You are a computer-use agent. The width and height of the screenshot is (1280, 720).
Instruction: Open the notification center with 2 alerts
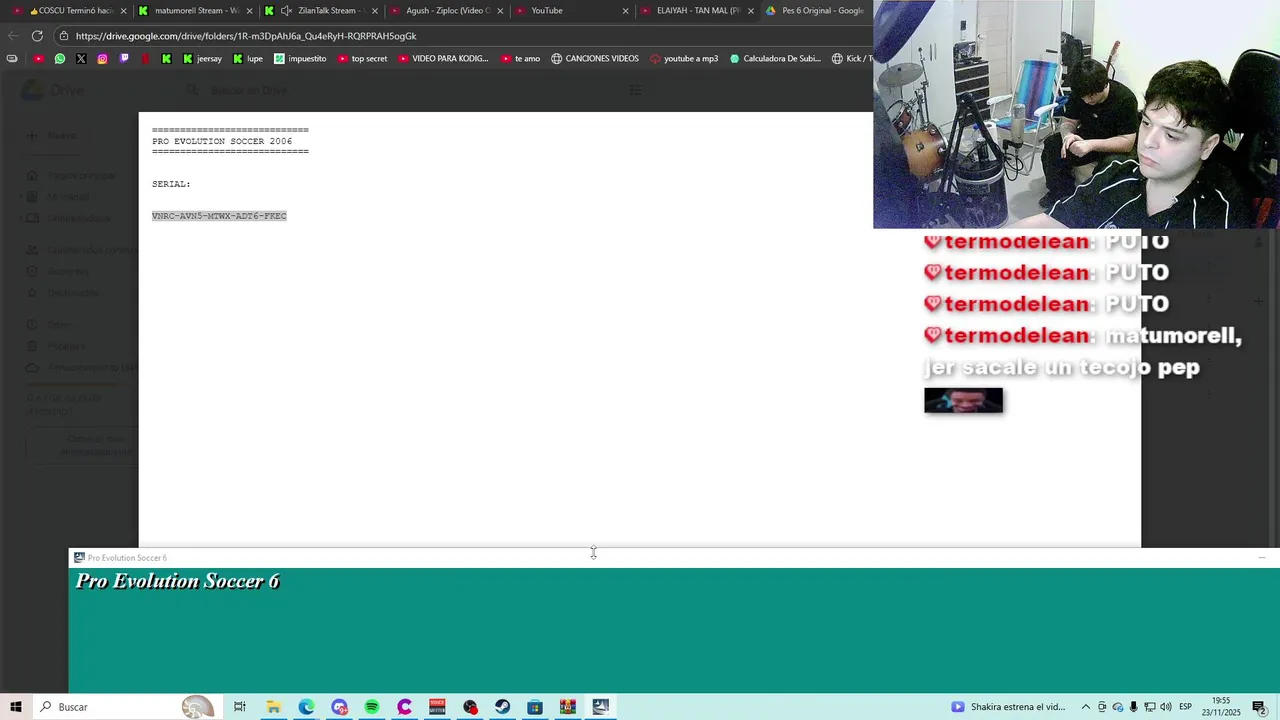coord(1260,707)
